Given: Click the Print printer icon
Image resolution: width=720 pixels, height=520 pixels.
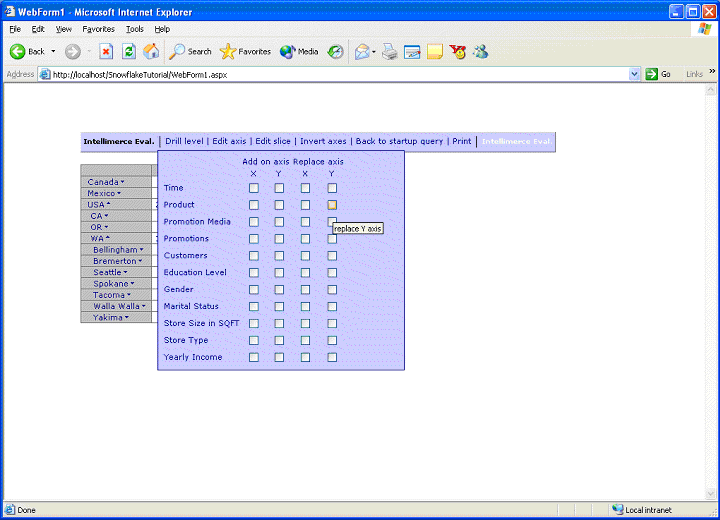Looking at the screenshot, I should tap(390, 51).
